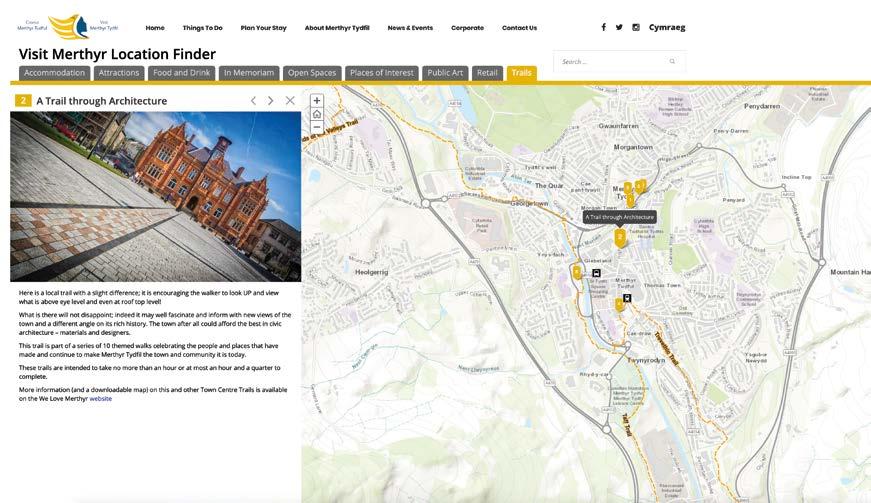
Task: Reset map to home extent
Action: 317,114
